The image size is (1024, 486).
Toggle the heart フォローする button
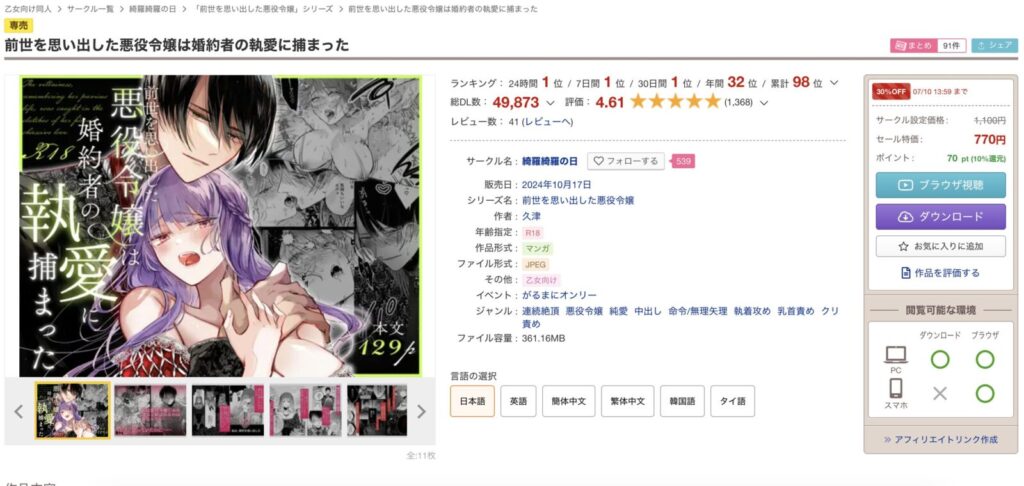pyautogui.click(x=626, y=161)
